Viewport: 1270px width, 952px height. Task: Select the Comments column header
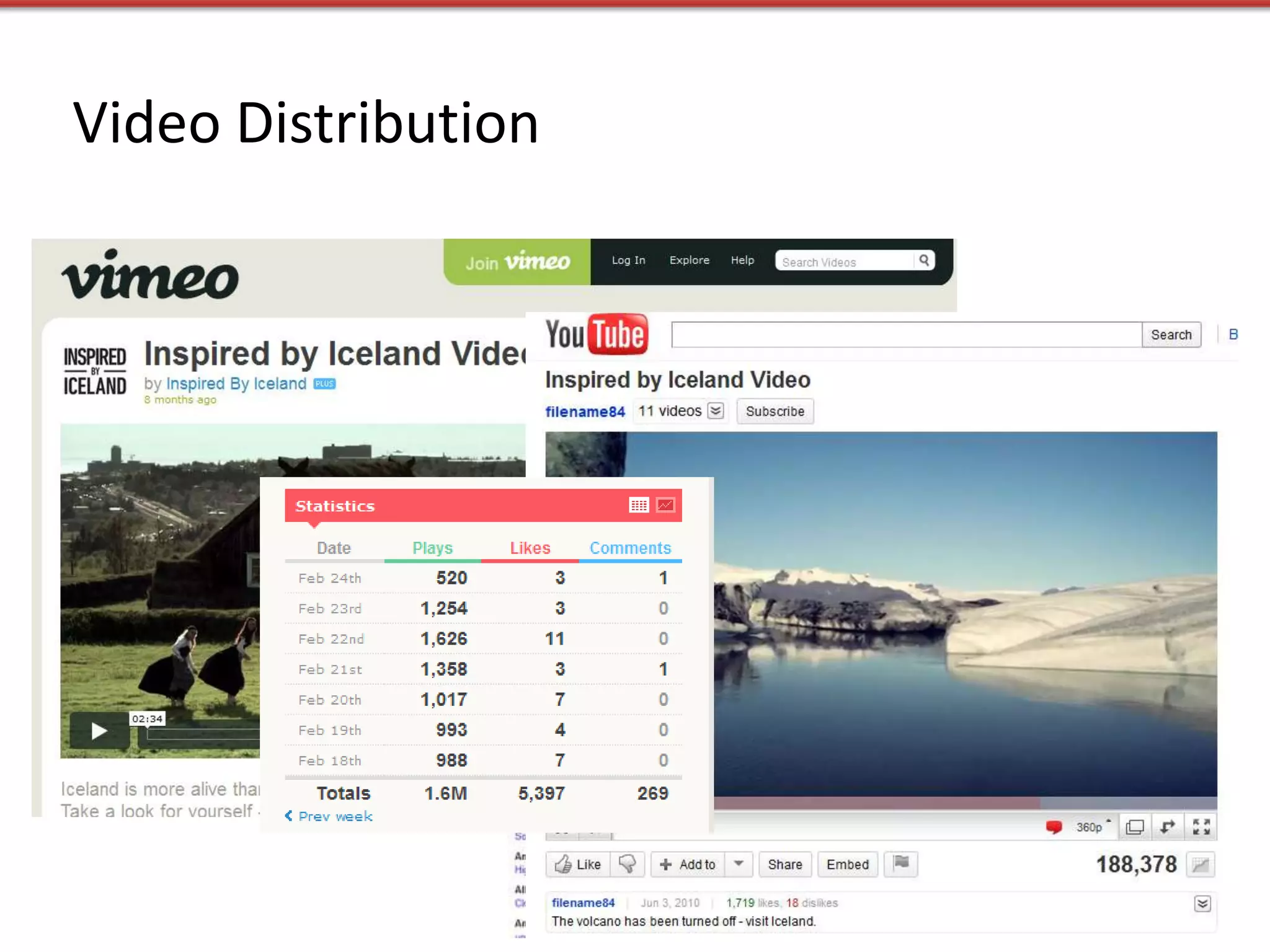(x=630, y=548)
